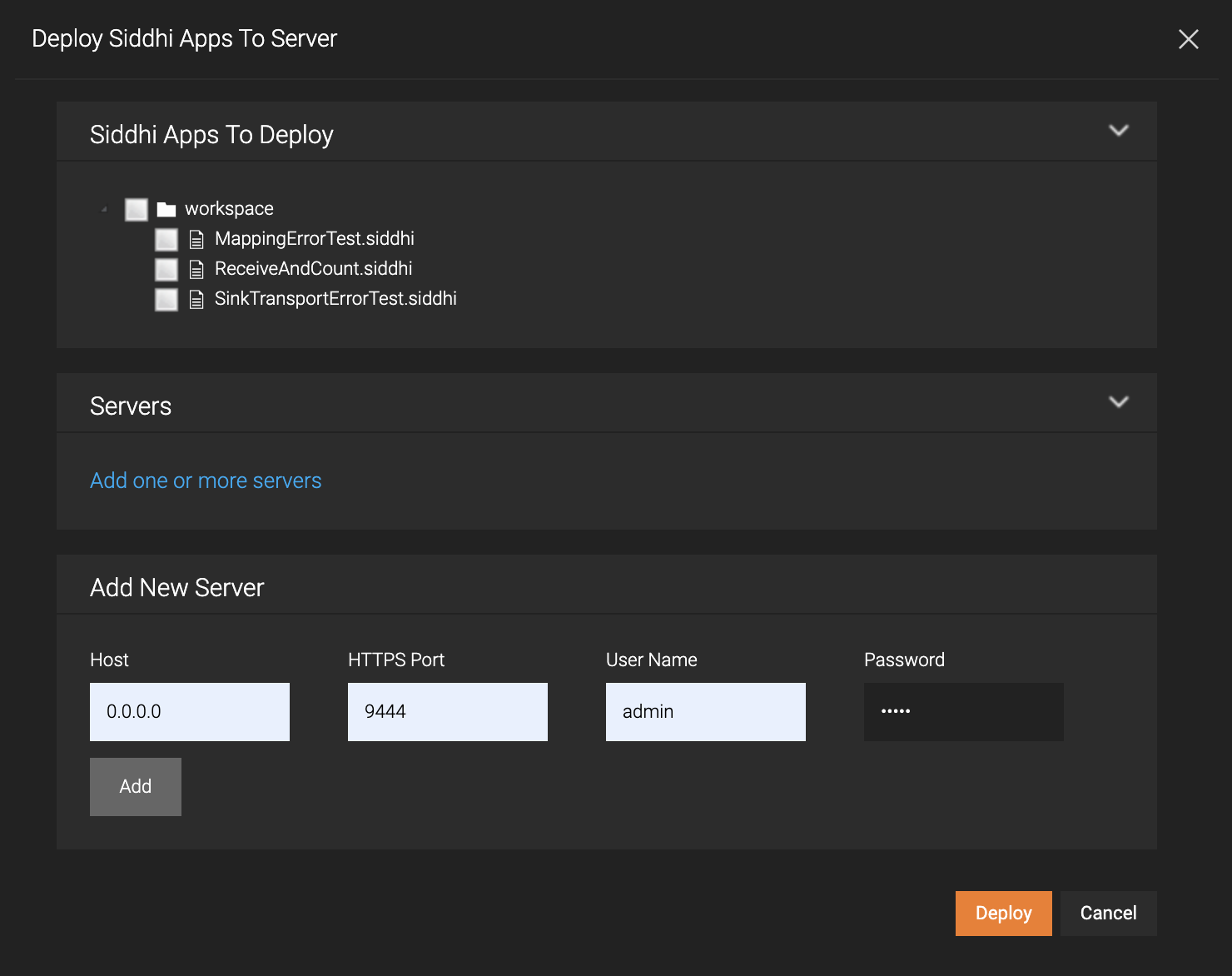
Task: Focus the HTTPS Port input field
Action: [448, 712]
